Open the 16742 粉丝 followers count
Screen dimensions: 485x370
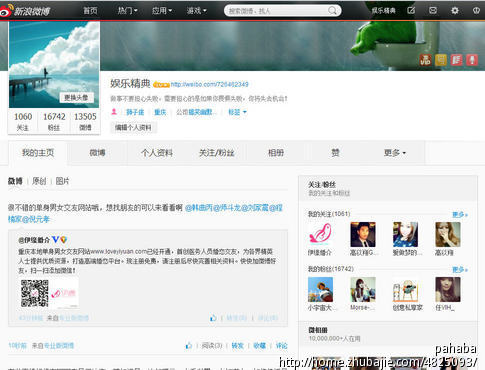(54, 121)
